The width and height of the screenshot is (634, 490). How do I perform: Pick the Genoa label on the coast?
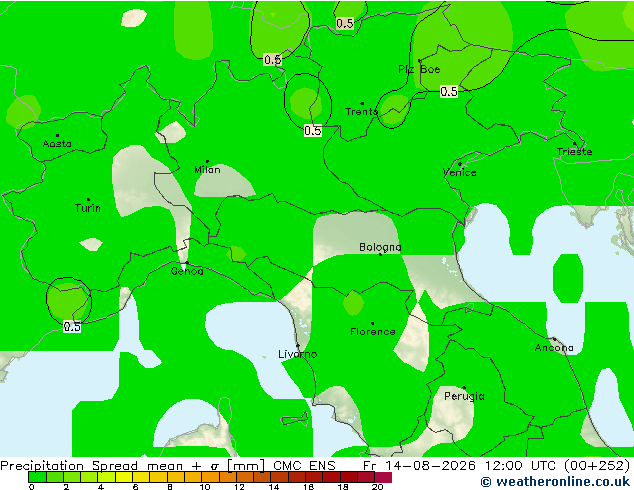[x=187, y=271]
